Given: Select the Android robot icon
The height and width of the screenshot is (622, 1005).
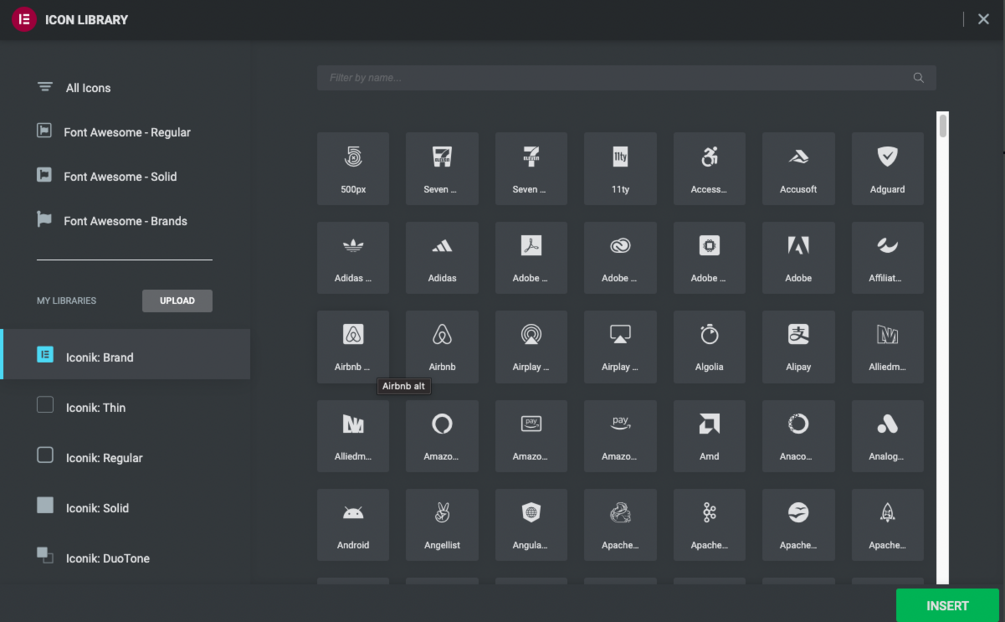Looking at the screenshot, I should tap(353, 525).
